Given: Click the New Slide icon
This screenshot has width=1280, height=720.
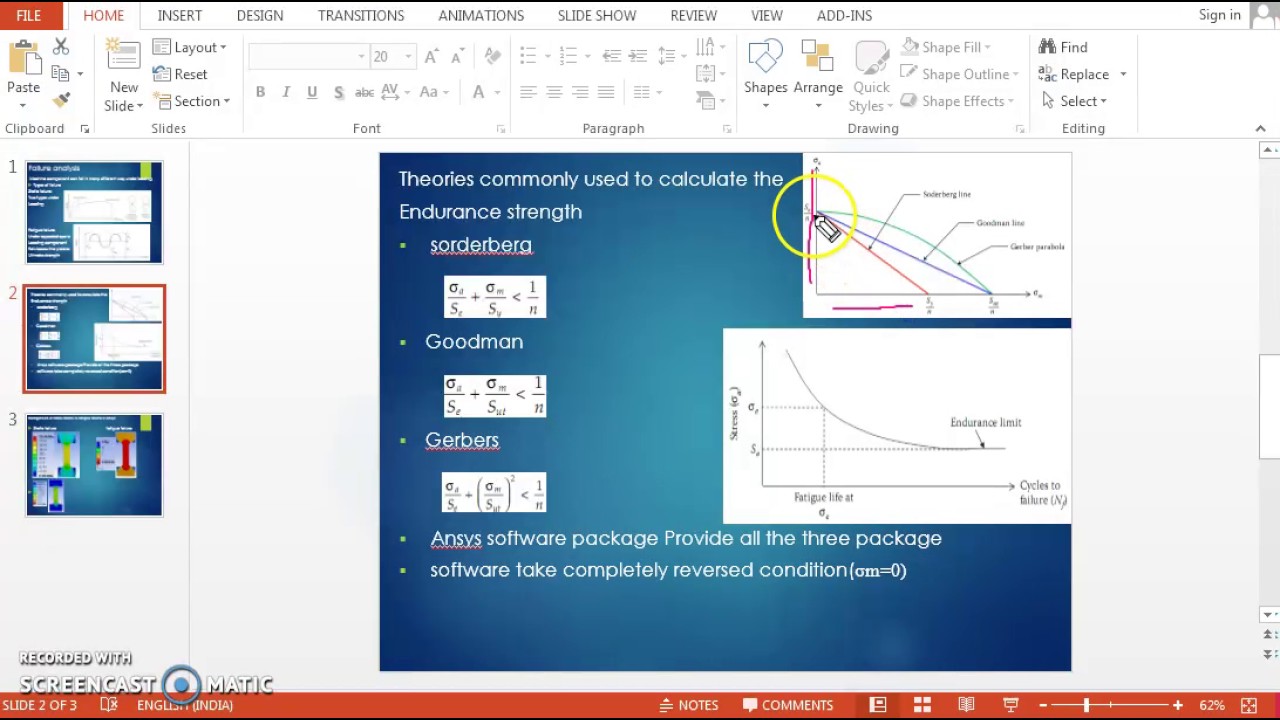Looking at the screenshot, I should click(124, 57).
